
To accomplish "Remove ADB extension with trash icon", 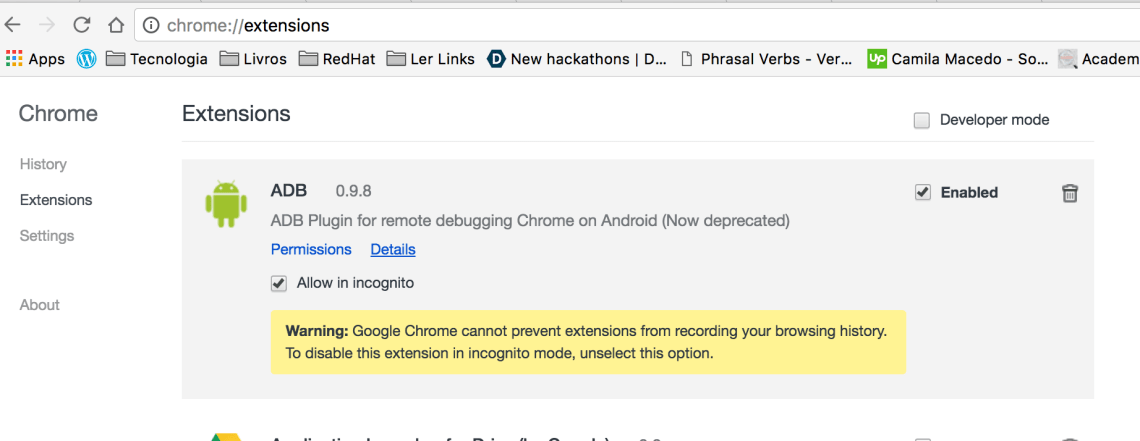I will tap(1070, 193).
